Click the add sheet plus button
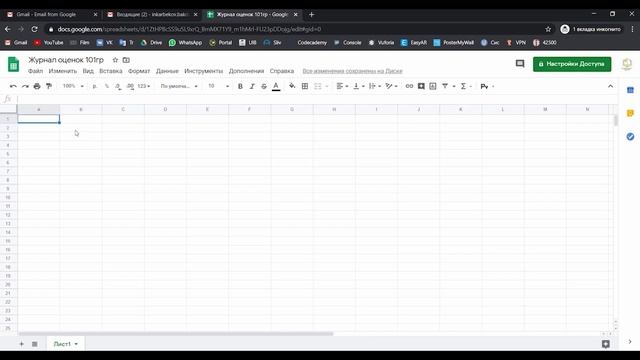This screenshot has width=640, height=360. 22,344
